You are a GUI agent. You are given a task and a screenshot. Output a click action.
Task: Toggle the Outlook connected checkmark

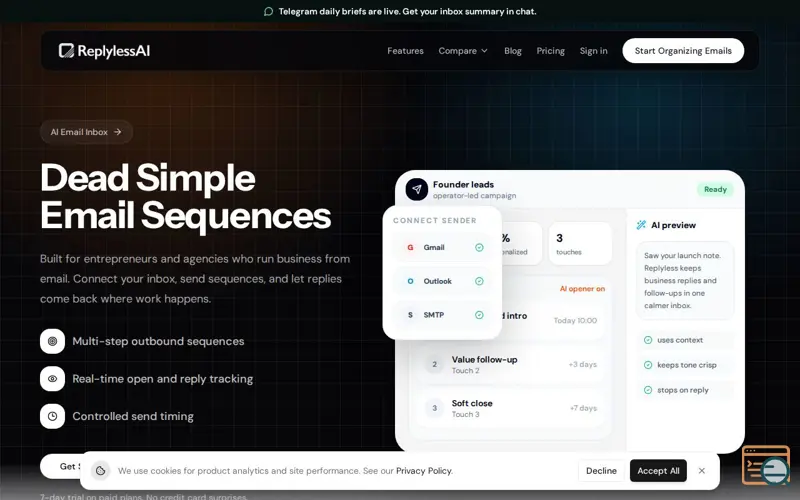pos(479,281)
